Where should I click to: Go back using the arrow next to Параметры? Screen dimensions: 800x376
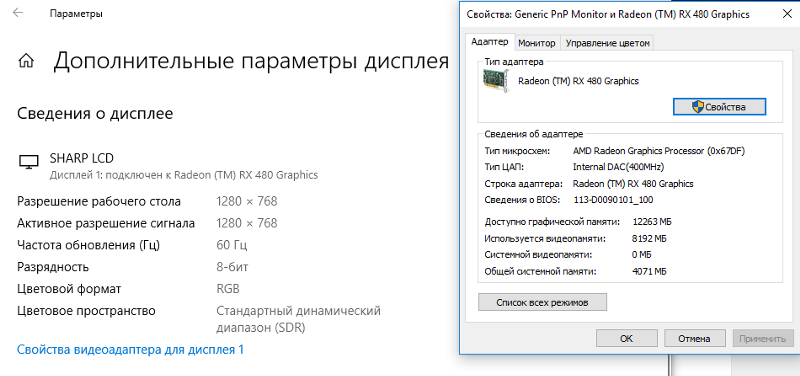pyautogui.click(x=18, y=13)
